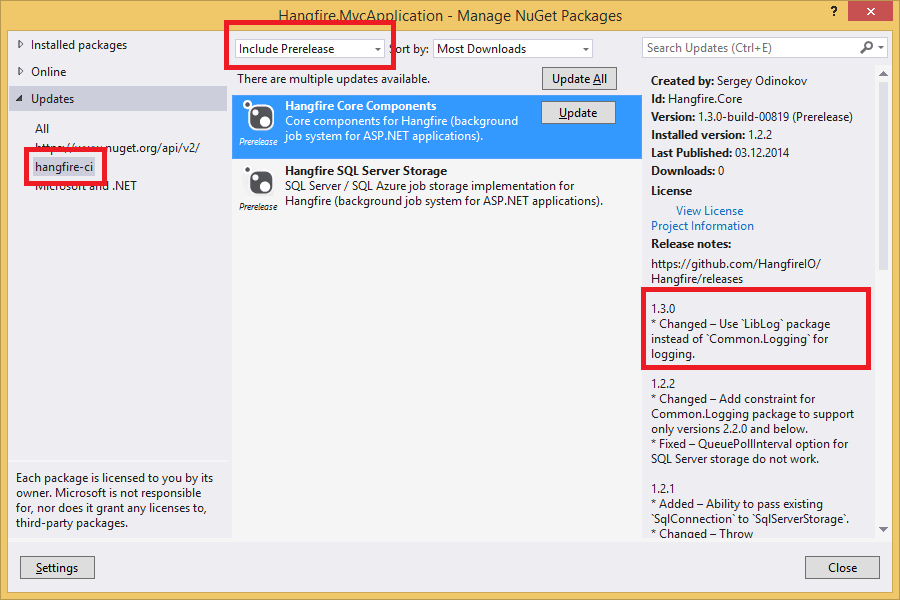
Task: Click the details pane scroll up arrow
Action: pyautogui.click(x=883, y=73)
